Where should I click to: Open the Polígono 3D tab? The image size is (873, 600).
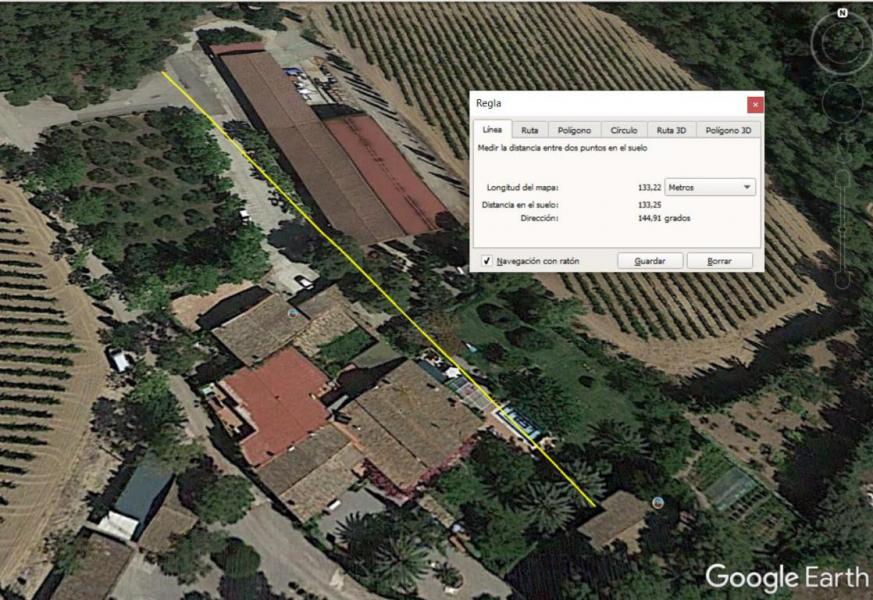(728, 130)
